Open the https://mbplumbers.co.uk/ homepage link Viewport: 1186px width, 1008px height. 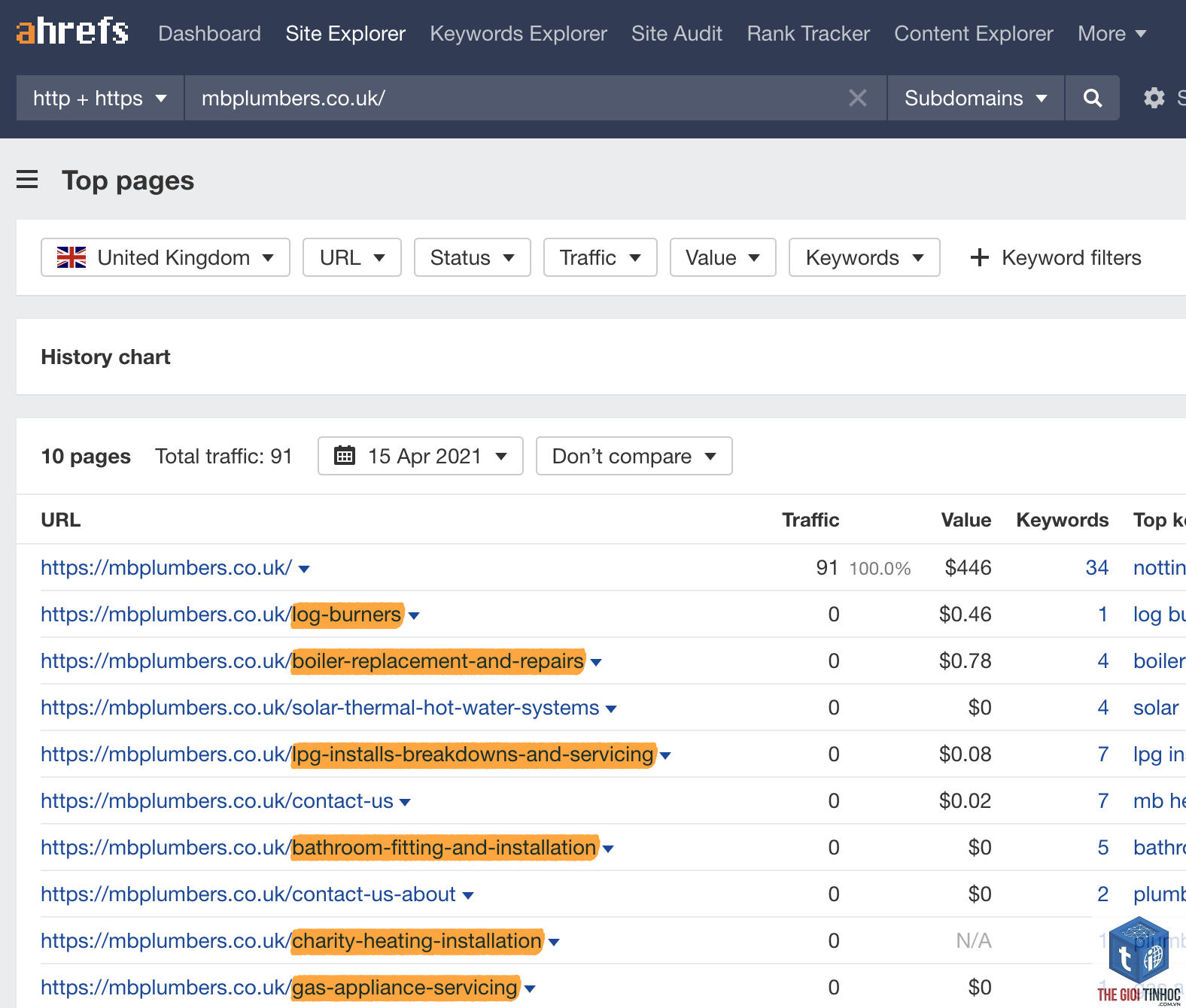[166, 567]
